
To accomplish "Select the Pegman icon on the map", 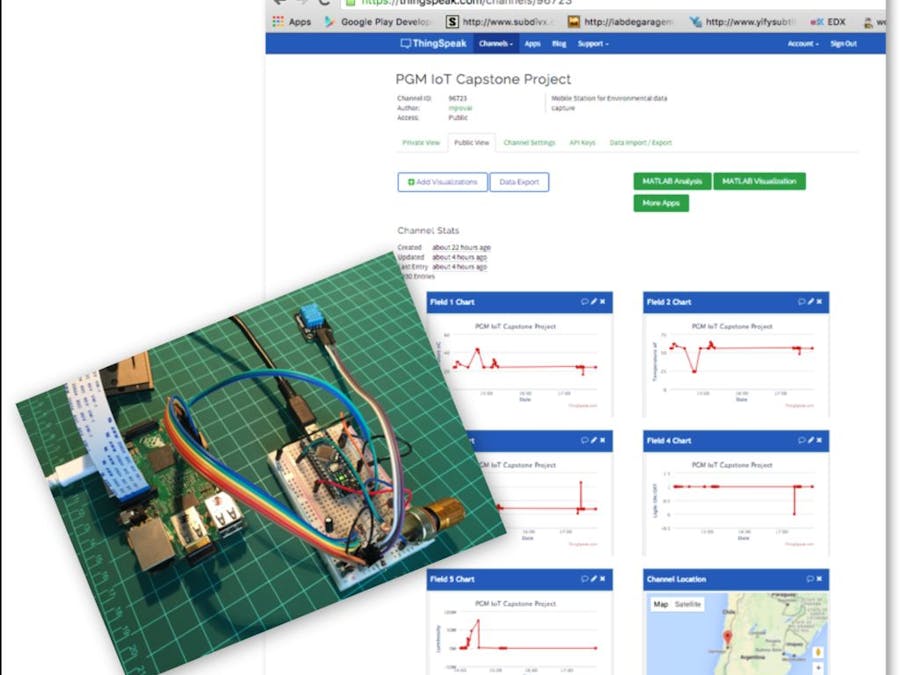I will [818, 650].
